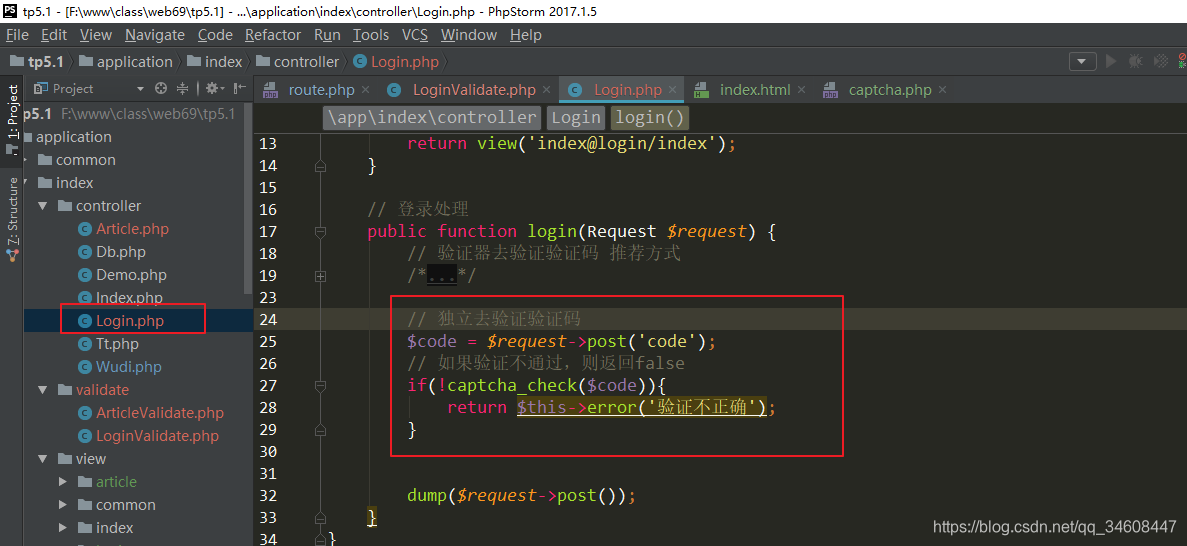1187x546 pixels.
Task: Open the Code menu
Action: tap(215, 35)
